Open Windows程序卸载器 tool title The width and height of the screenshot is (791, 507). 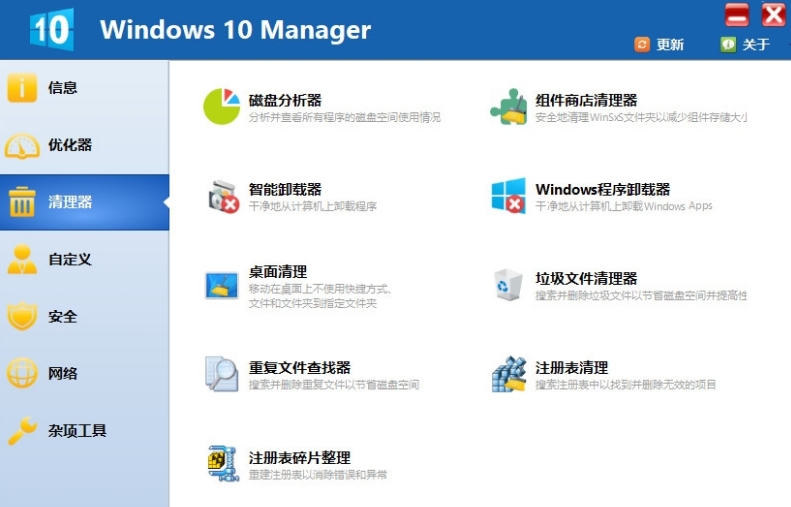pyautogui.click(x=603, y=190)
